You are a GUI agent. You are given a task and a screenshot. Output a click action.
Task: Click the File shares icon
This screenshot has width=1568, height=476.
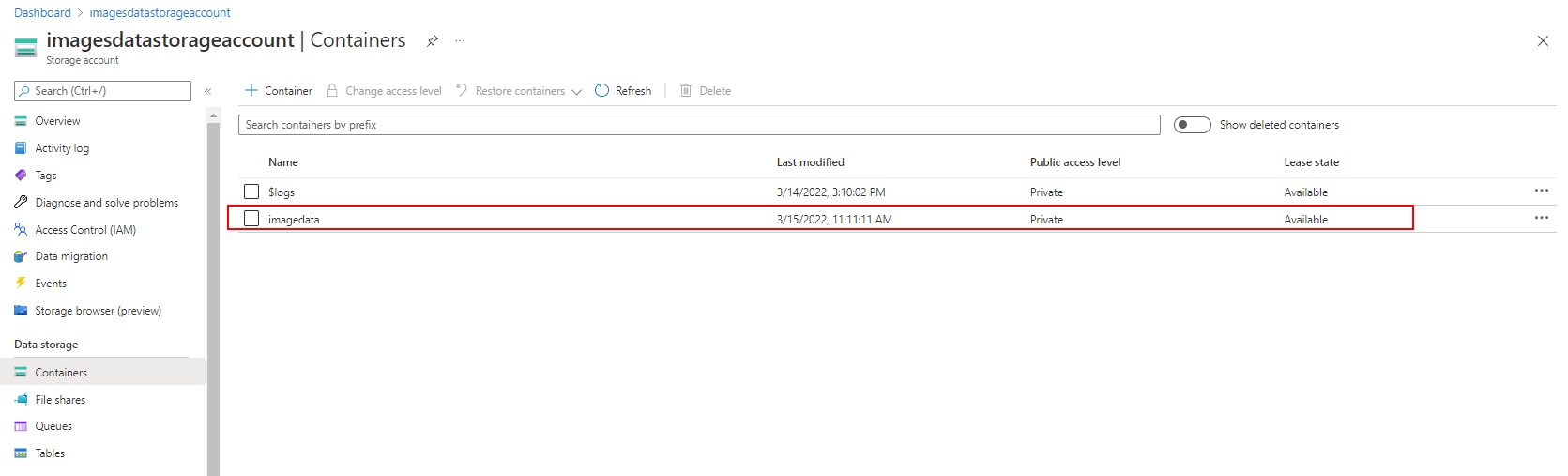(21, 399)
